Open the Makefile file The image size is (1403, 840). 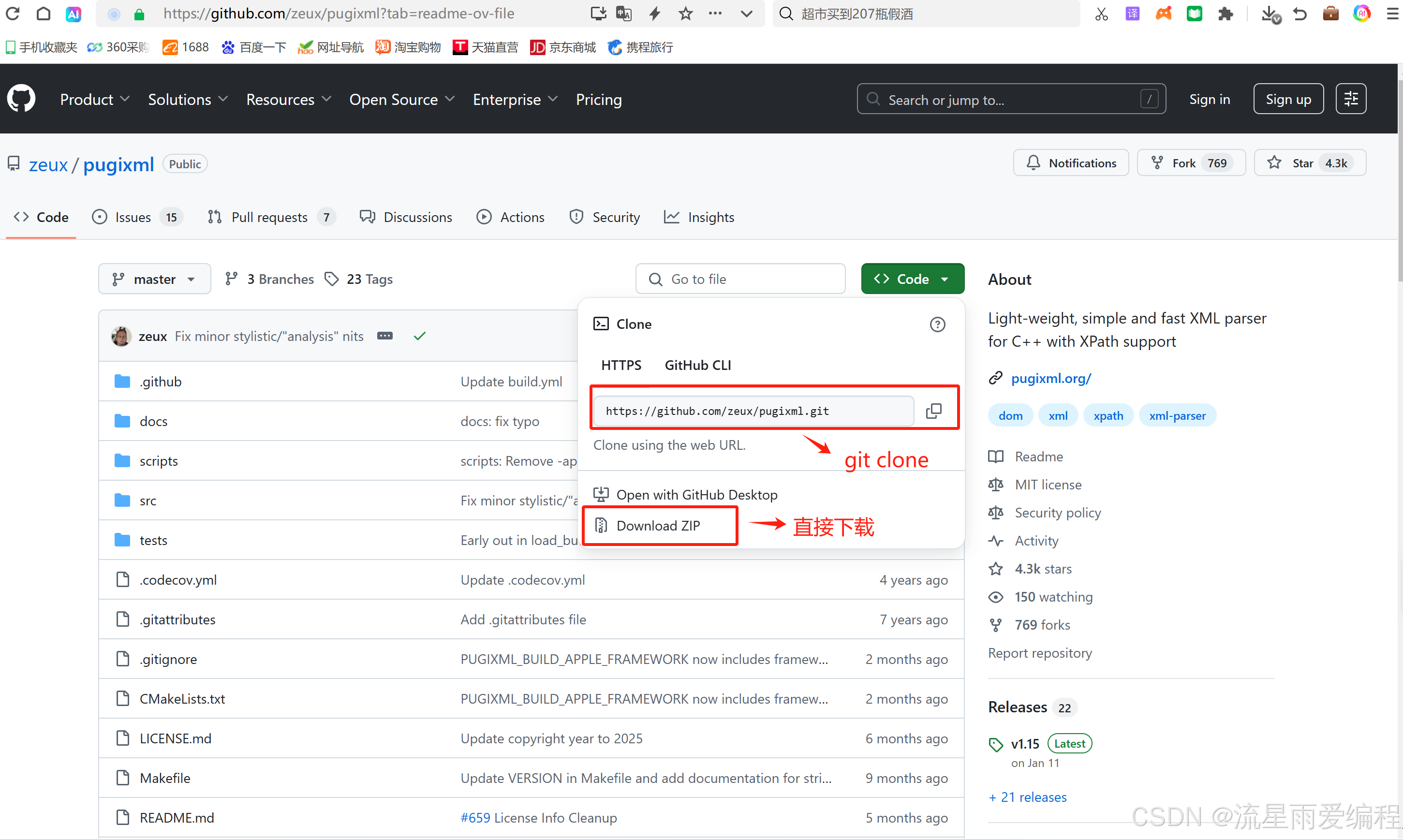point(165,778)
